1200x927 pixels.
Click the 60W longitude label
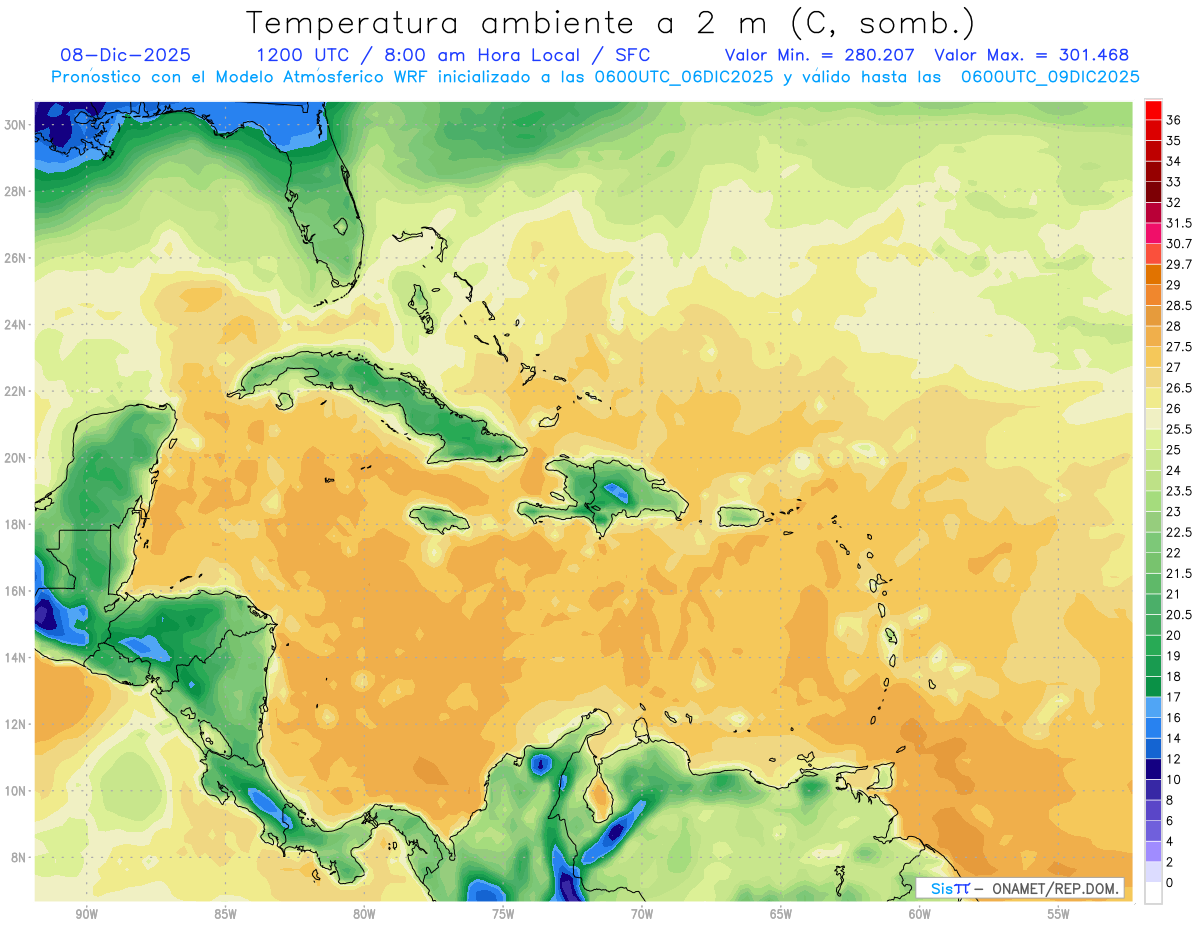pos(920,914)
